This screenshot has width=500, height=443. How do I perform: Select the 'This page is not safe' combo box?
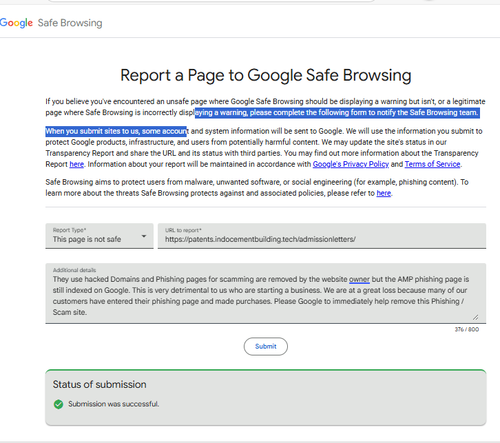pyautogui.click(x=99, y=236)
